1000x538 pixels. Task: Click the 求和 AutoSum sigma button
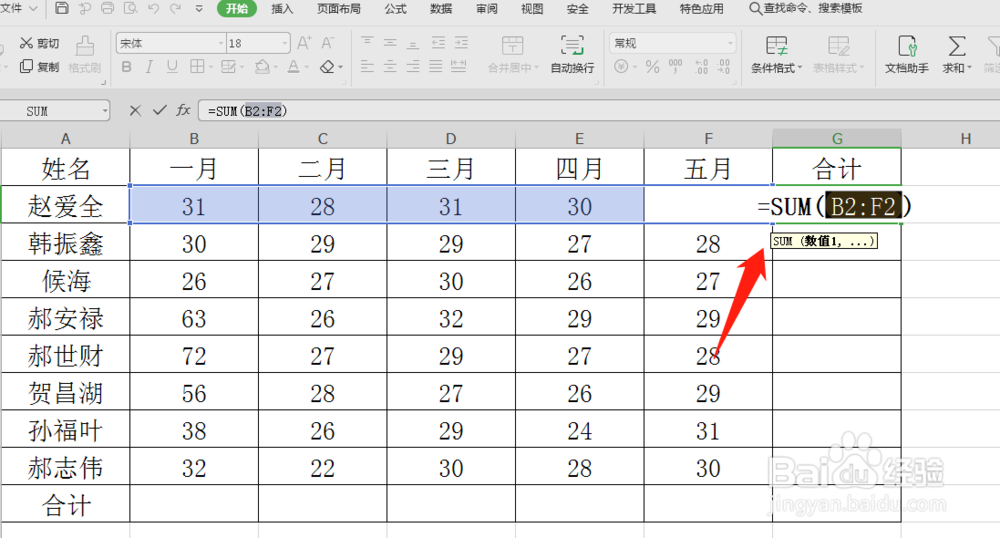[x=957, y=54]
